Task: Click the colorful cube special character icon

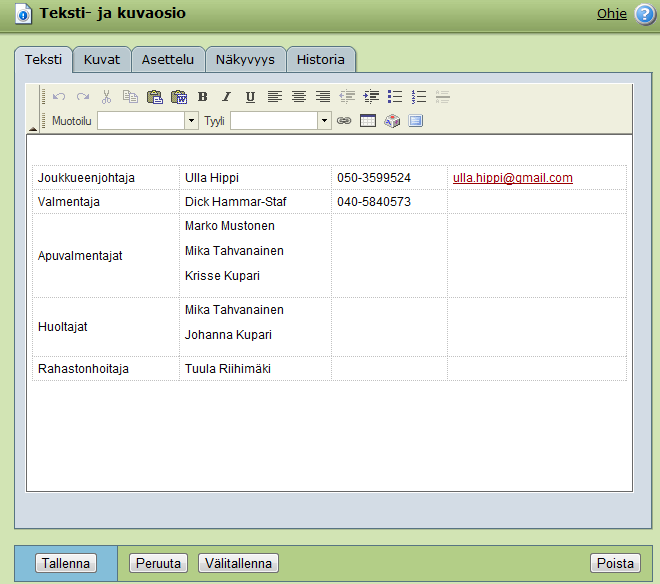Action: tap(392, 121)
